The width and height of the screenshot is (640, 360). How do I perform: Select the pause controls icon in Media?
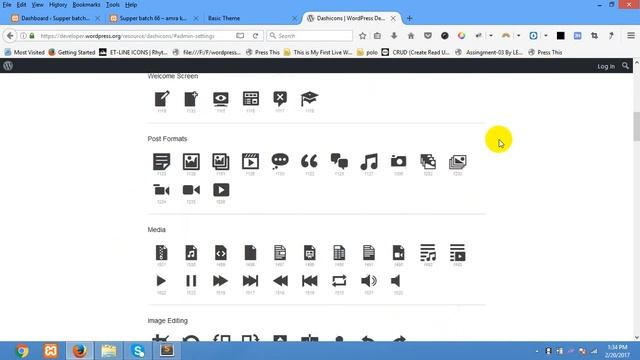pyautogui.click(x=191, y=281)
